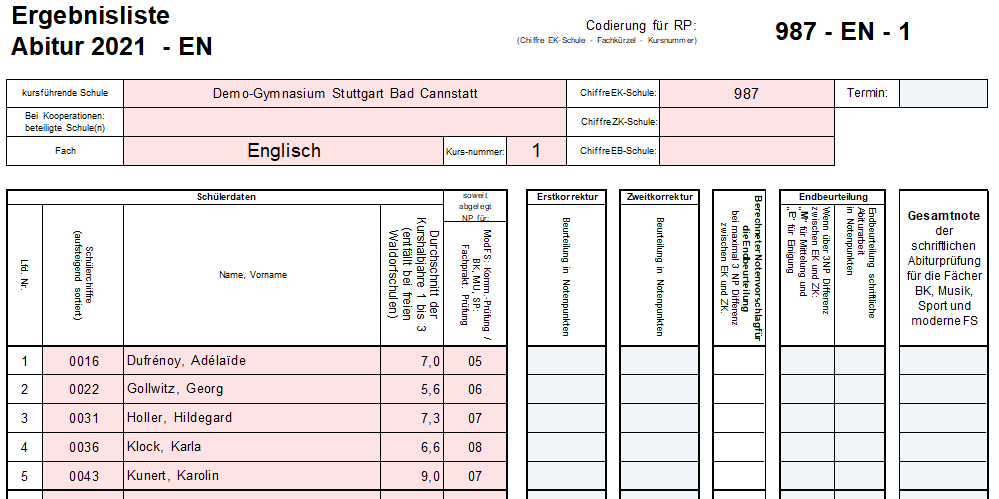Image resolution: width=999 pixels, height=499 pixels.
Task: Select the name cell Dufrénoy, Adélaïde
Action: [x=251, y=361]
